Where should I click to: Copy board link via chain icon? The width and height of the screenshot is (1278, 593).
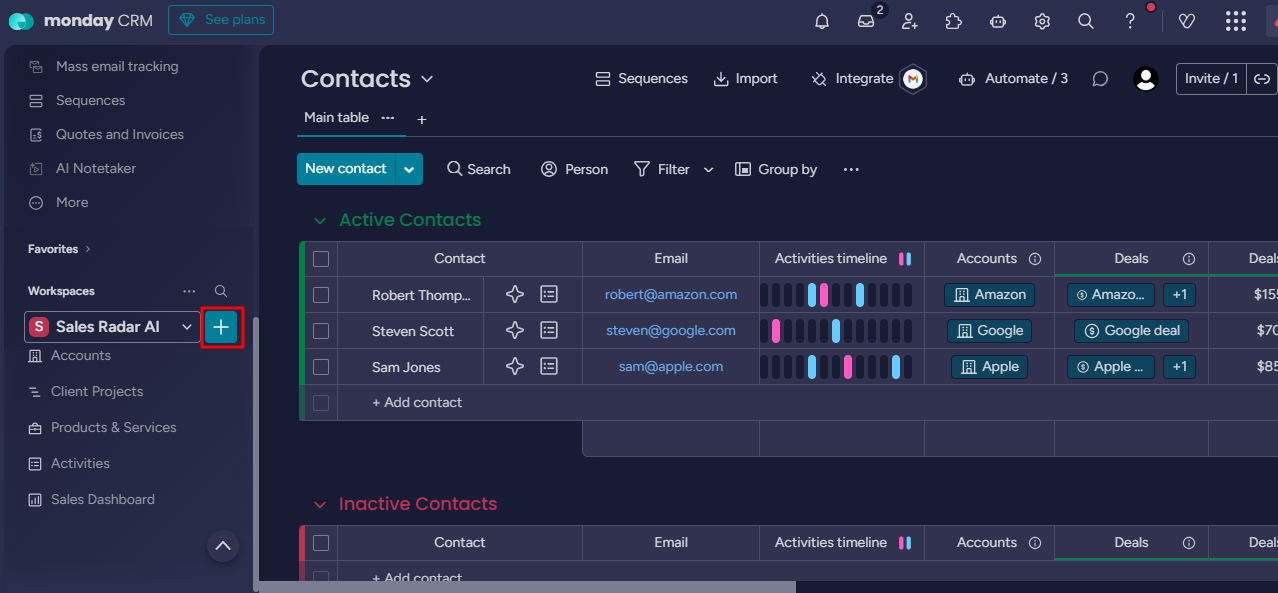(1262, 79)
